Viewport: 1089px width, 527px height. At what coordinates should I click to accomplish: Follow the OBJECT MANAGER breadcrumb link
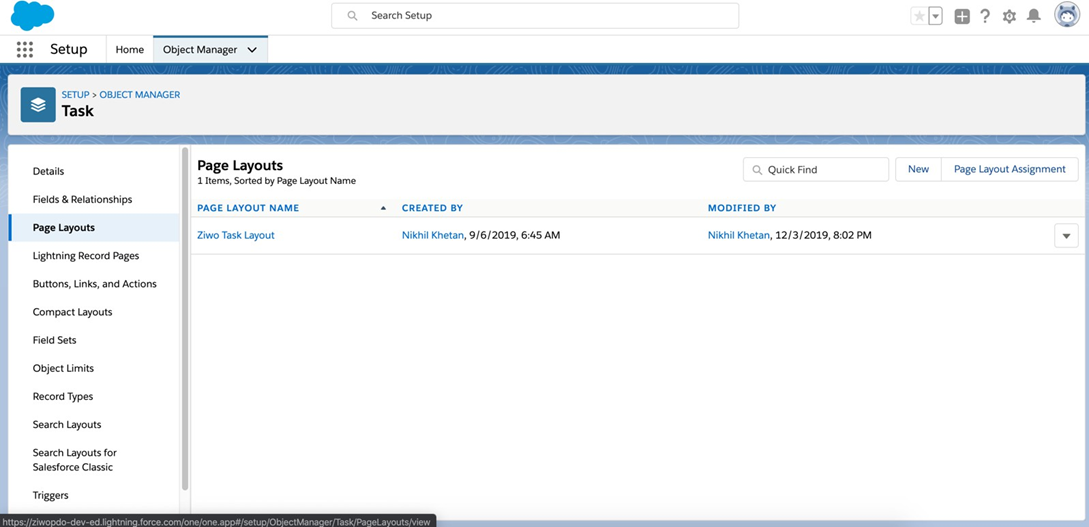(x=140, y=94)
